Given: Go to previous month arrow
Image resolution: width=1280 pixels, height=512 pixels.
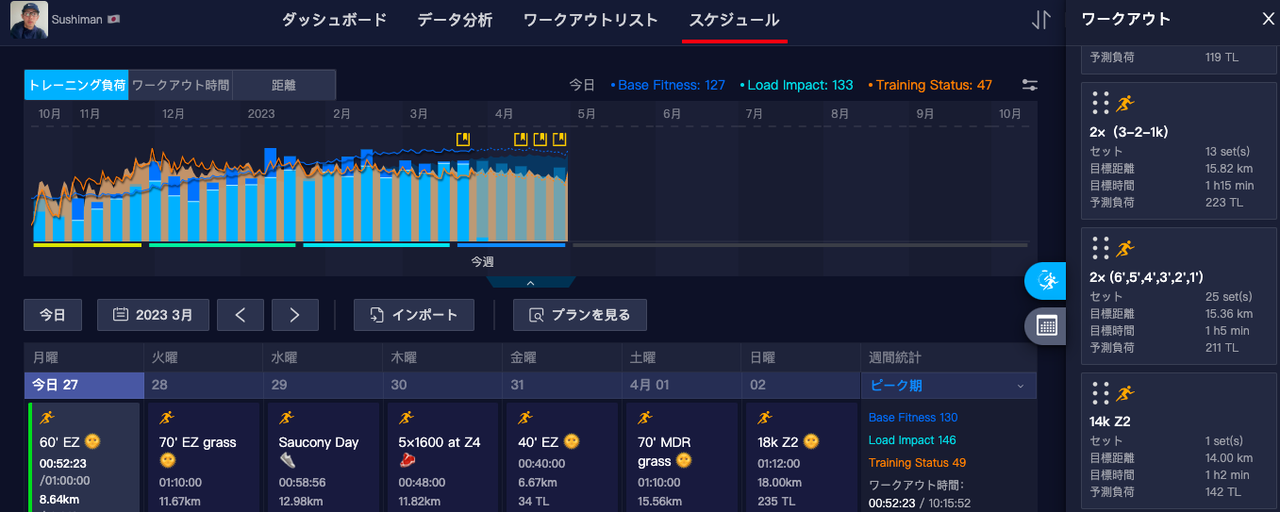Looking at the screenshot, I should [x=240, y=315].
